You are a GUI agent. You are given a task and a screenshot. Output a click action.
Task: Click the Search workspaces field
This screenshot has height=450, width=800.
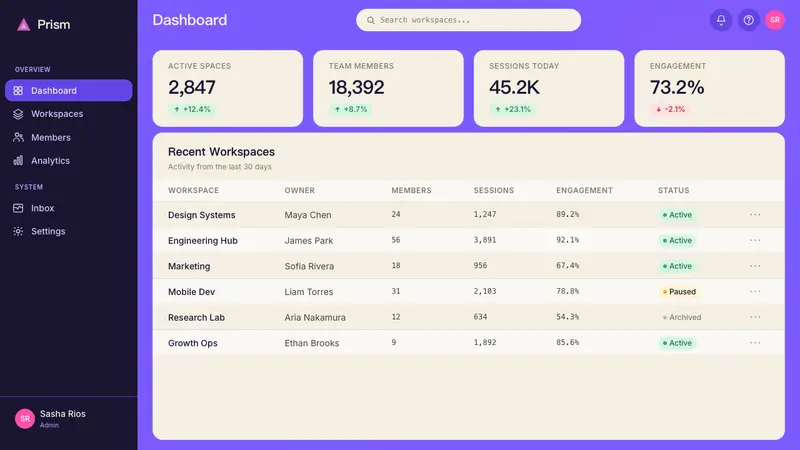468,20
